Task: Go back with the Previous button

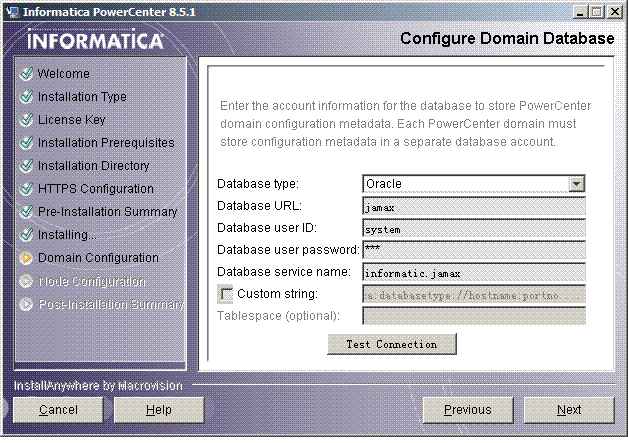Action: 468,410
